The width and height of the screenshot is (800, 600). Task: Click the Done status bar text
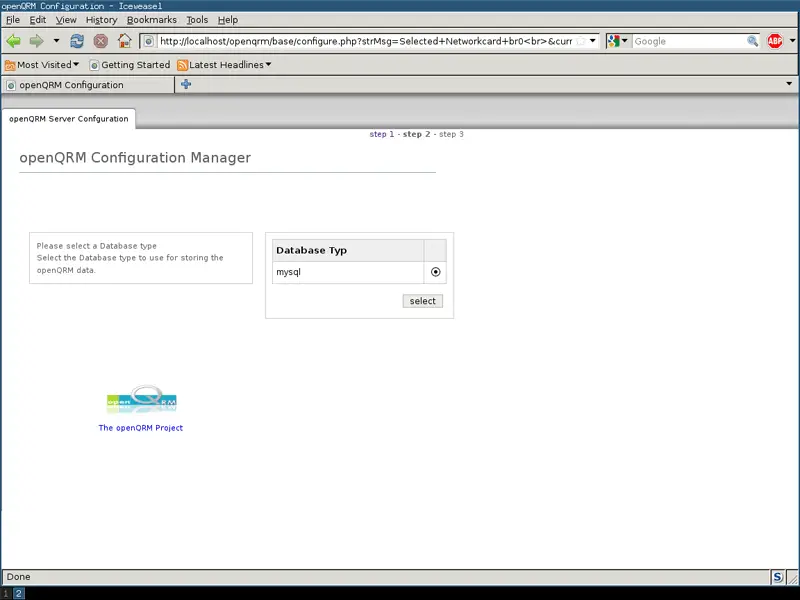click(18, 577)
